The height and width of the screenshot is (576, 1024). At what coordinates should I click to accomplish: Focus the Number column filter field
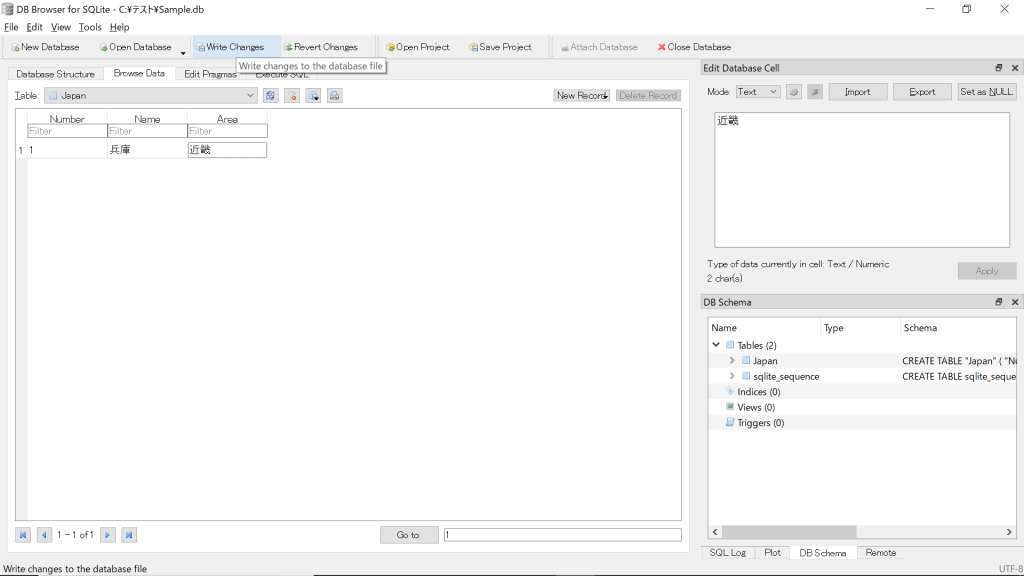(x=67, y=131)
